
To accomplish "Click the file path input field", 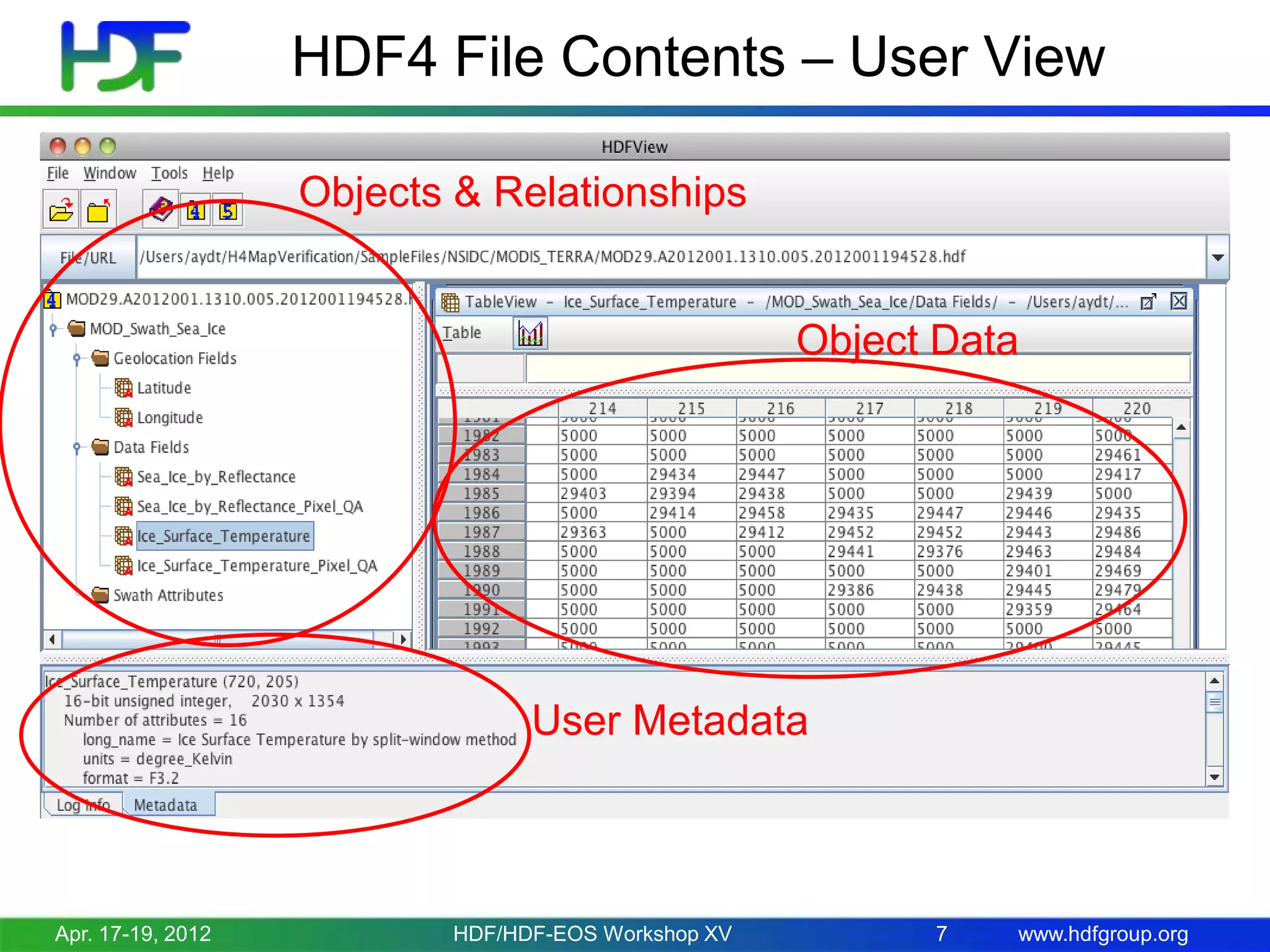I will [x=671, y=257].
